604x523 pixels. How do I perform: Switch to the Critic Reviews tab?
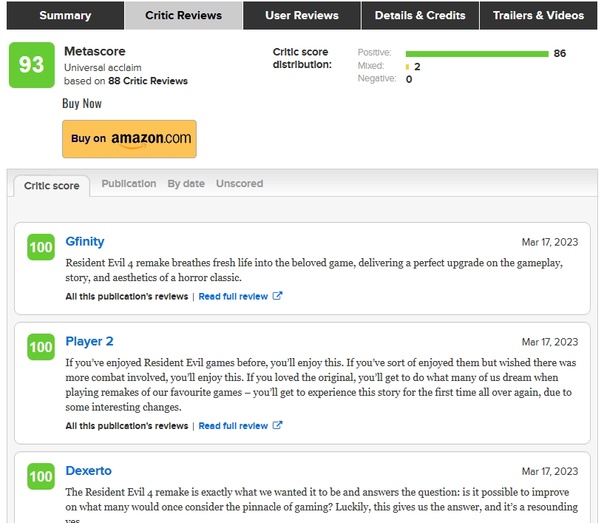tap(183, 15)
